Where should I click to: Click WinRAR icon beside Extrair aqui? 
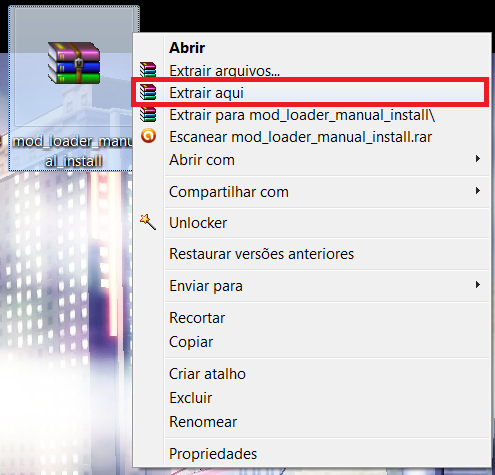(148, 92)
